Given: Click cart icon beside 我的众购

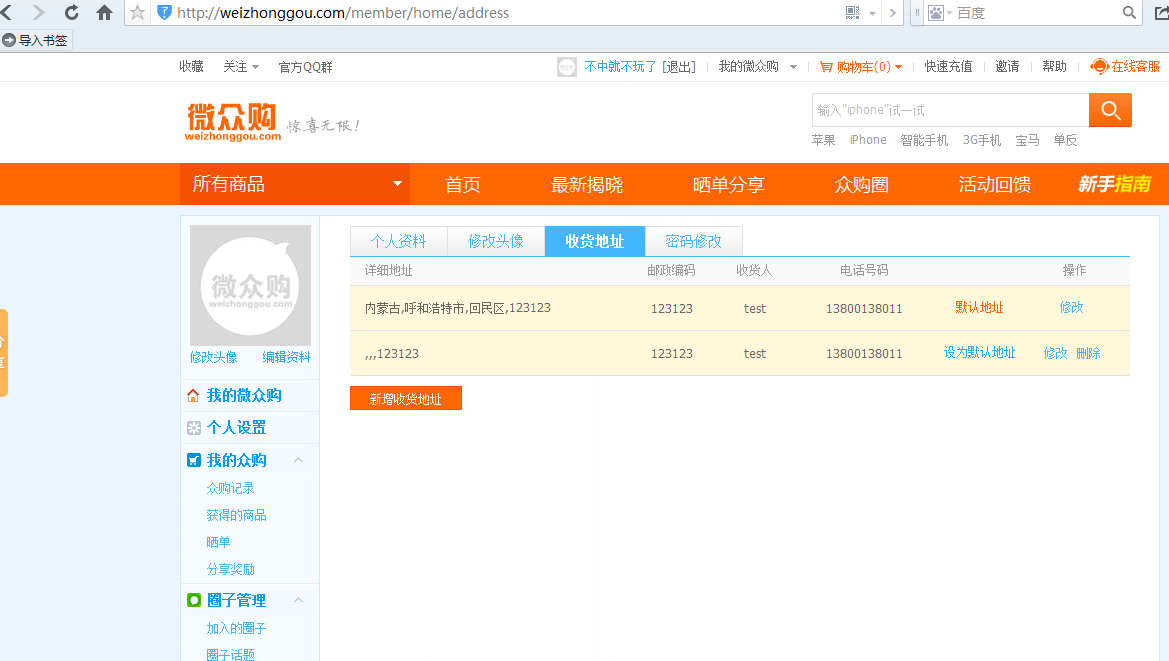Looking at the screenshot, I should (x=194, y=461).
